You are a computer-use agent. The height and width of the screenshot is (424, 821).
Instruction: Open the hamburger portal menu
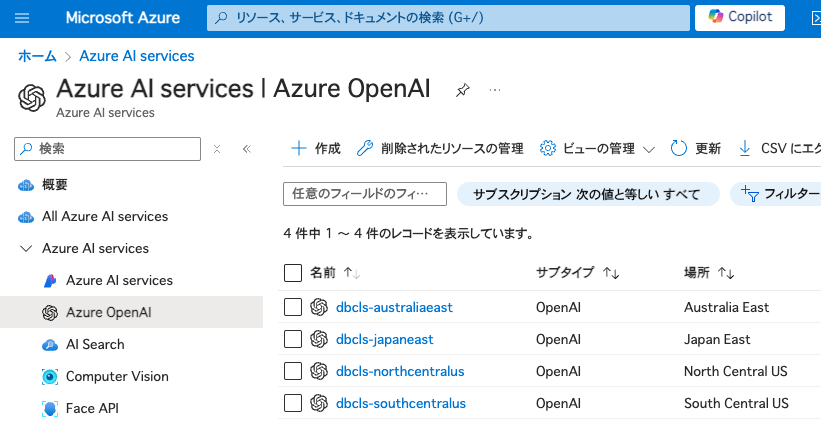click(23, 18)
